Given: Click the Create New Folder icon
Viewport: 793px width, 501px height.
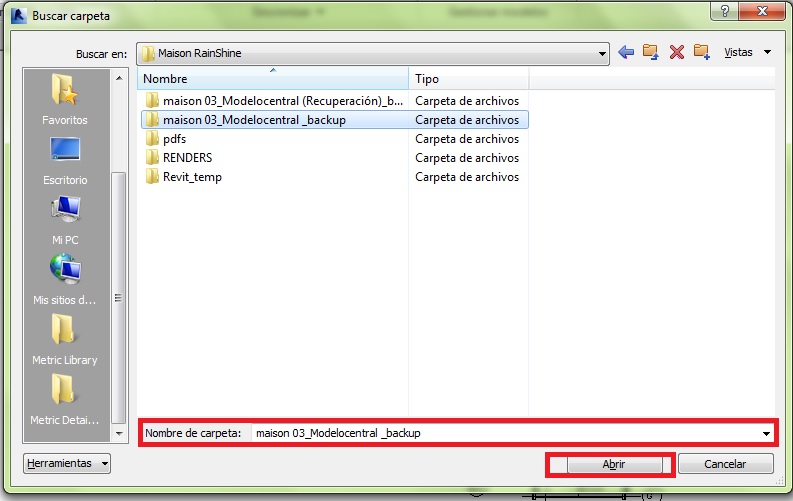Looking at the screenshot, I should click(x=701, y=52).
